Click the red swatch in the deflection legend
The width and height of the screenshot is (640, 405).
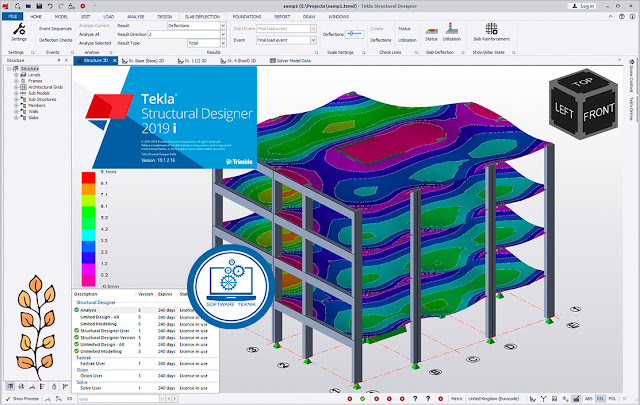coord(88,178)
